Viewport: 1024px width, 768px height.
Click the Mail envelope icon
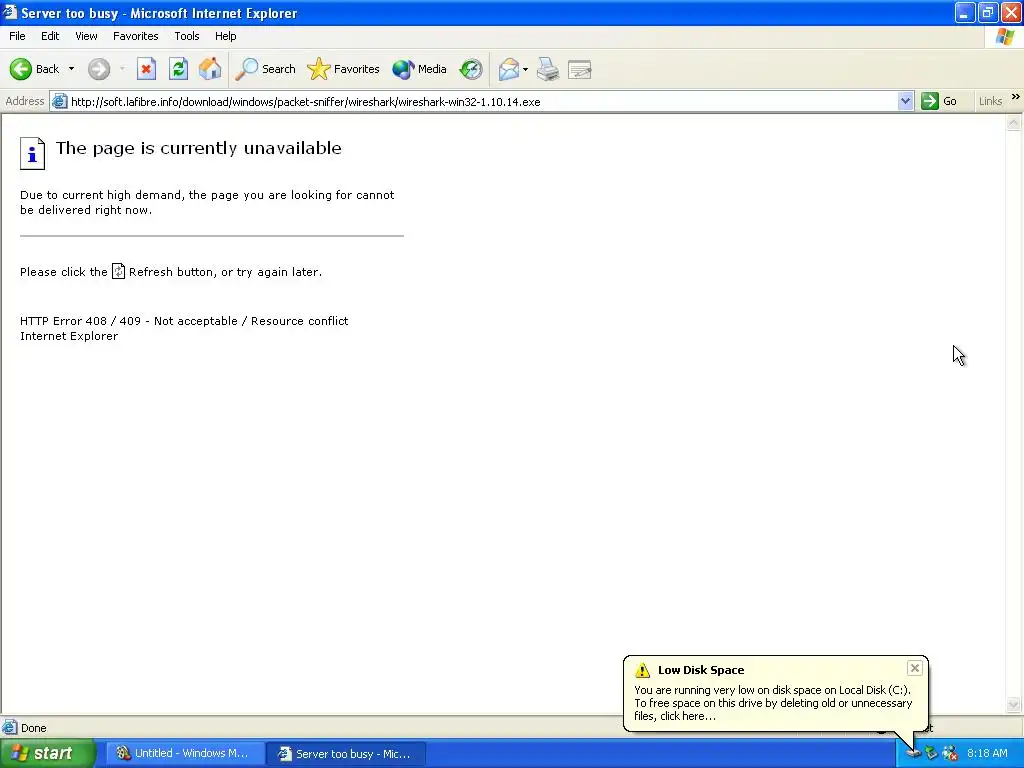point(509,69)
